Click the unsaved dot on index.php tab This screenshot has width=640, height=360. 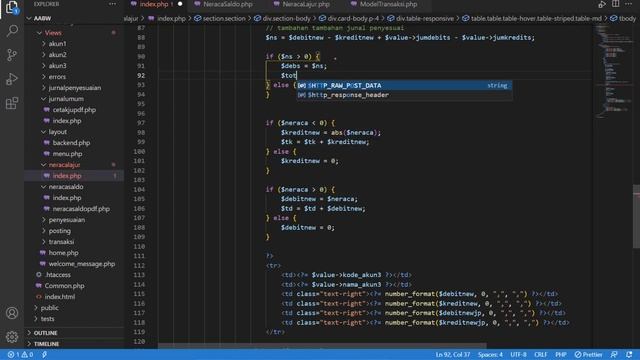click(x=180, y=4)
